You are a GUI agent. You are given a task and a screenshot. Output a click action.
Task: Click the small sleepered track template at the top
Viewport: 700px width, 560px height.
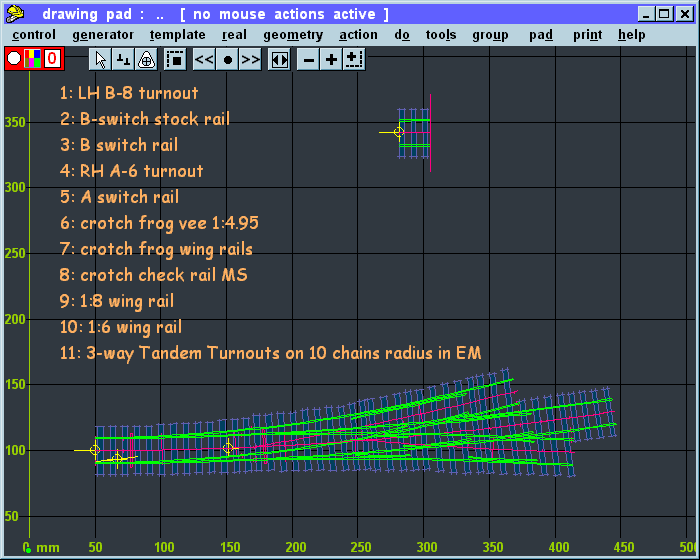tap(414, 133)
